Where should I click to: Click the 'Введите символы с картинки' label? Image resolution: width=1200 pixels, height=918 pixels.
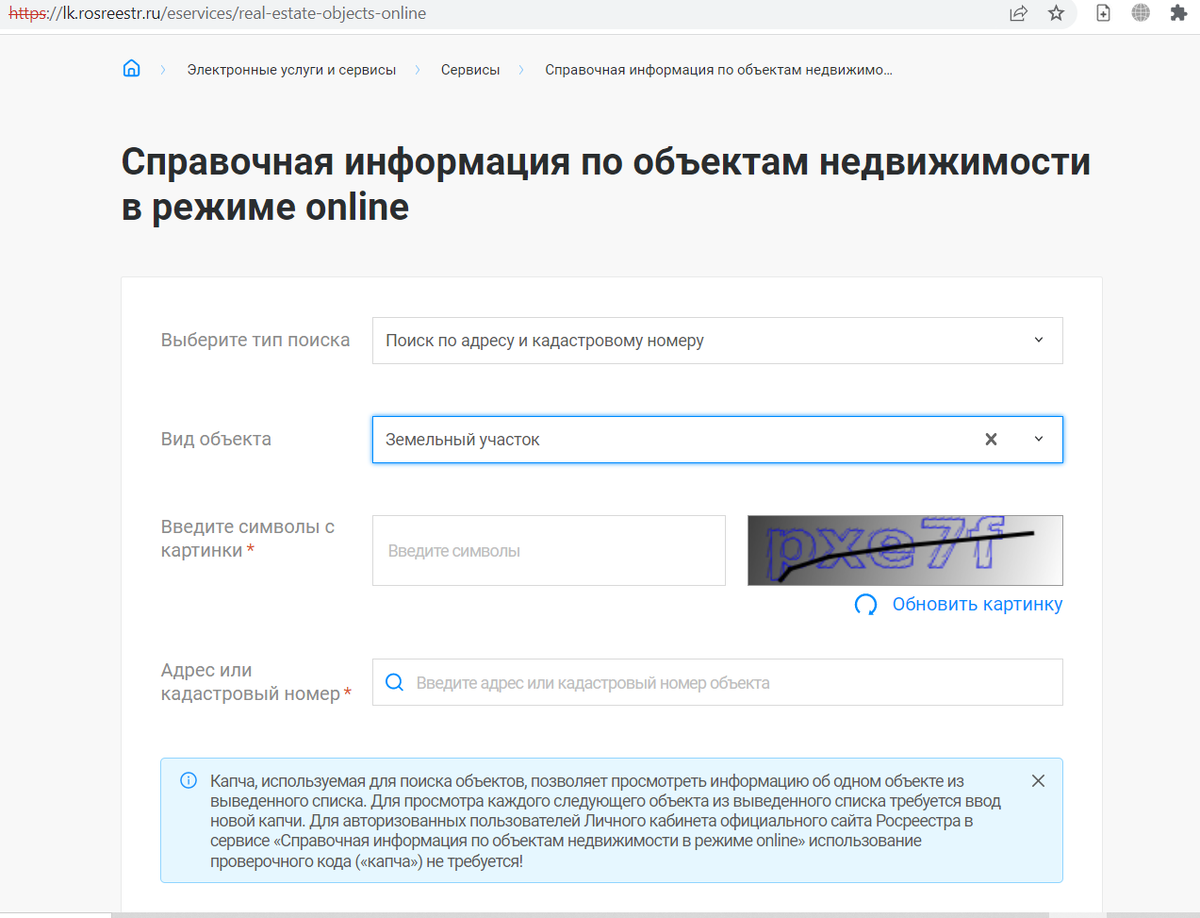pyautogui.click(x=248, y=539)
